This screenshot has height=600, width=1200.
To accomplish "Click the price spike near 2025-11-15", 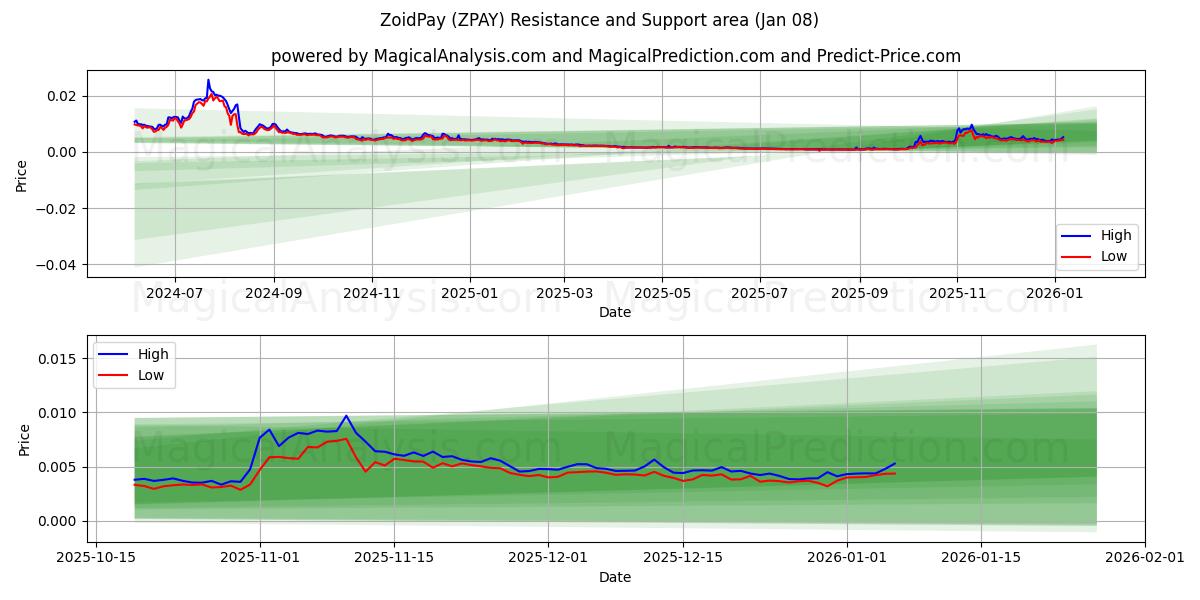I will 345,415.
